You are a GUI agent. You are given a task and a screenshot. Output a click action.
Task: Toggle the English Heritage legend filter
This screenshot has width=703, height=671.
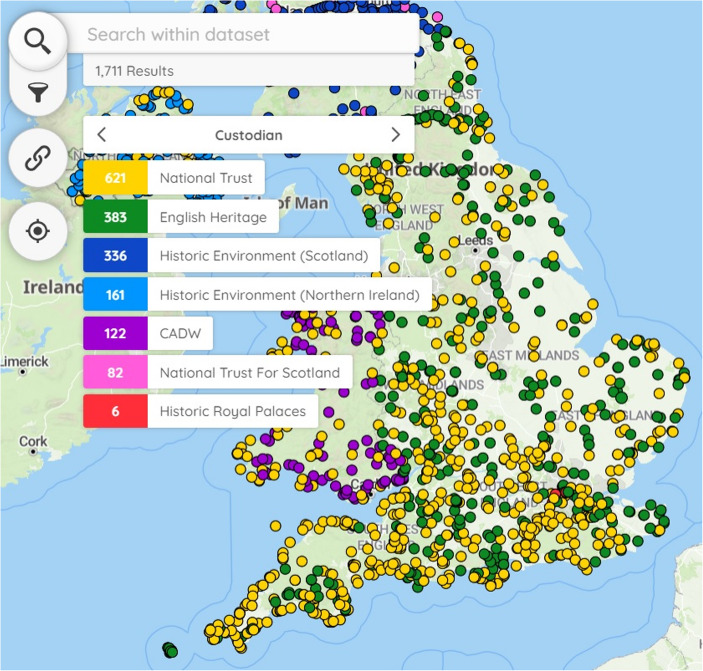click(x=181, y=217)
